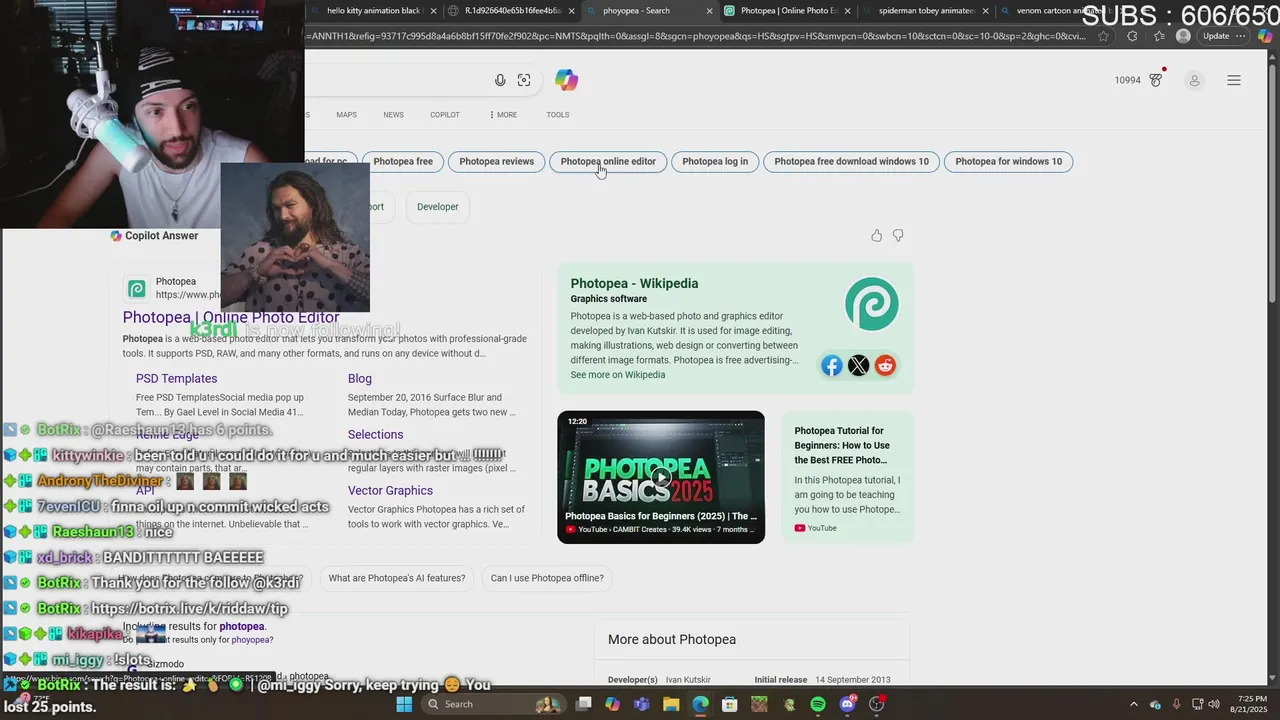Open the Minecraft grass block taskbar icon
This screenshot has width=1280, height=720.
759,704
